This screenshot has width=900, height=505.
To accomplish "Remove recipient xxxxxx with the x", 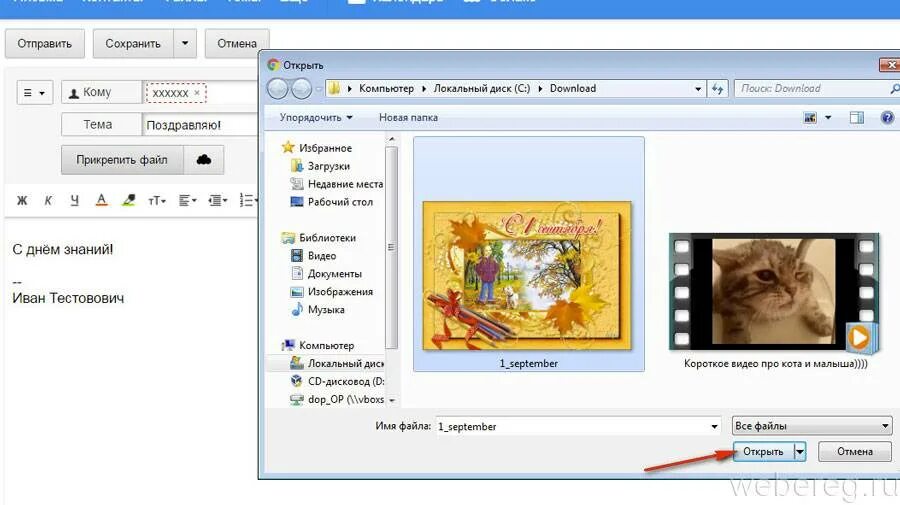I will tap(197, 92).
